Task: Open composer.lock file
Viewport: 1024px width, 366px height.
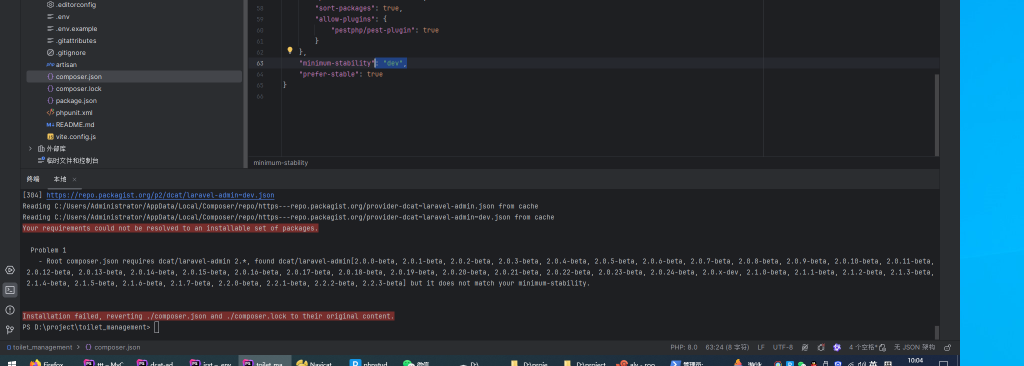Action: [x=74, y=88]
